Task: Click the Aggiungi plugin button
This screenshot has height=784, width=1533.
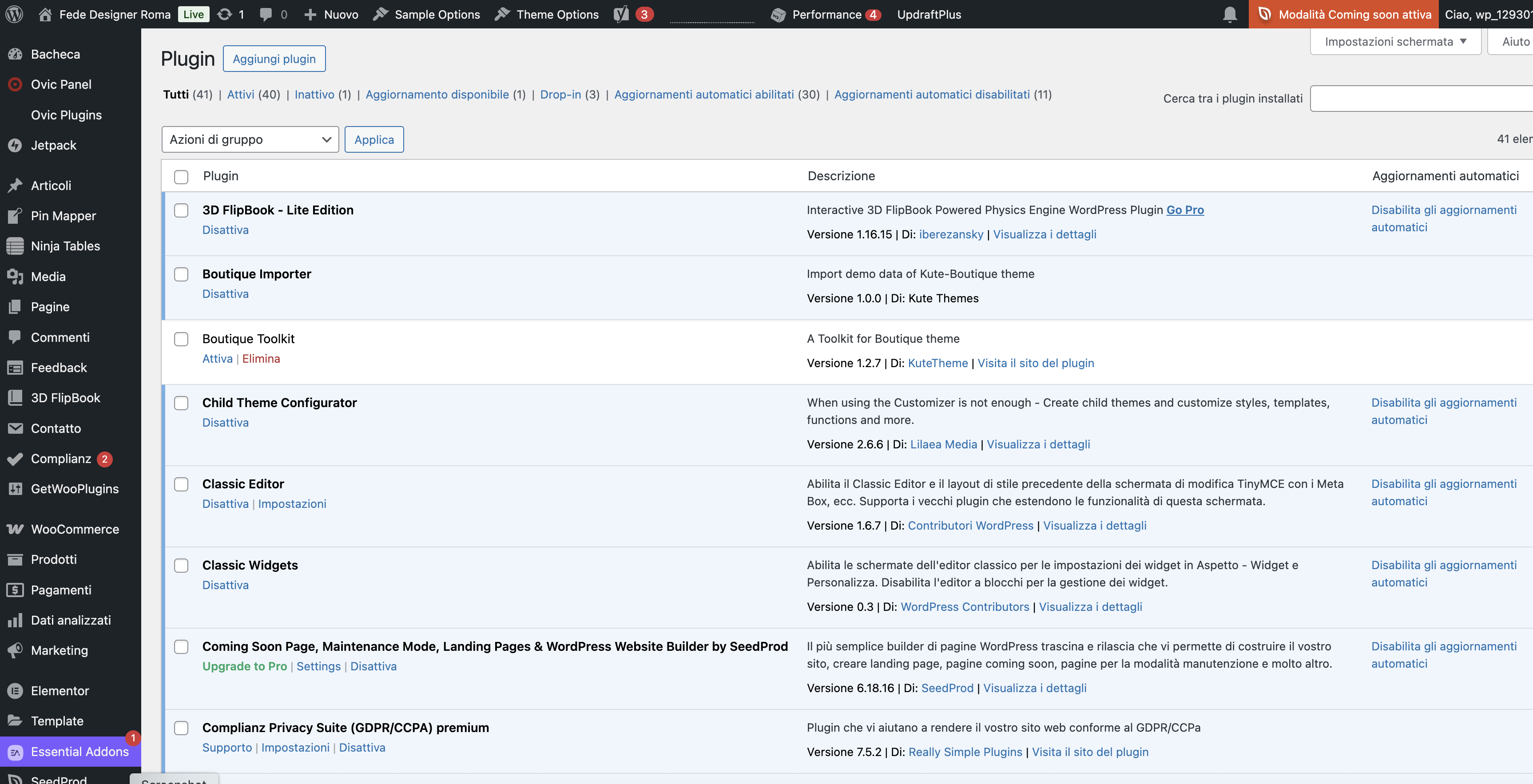Action: 274,59
